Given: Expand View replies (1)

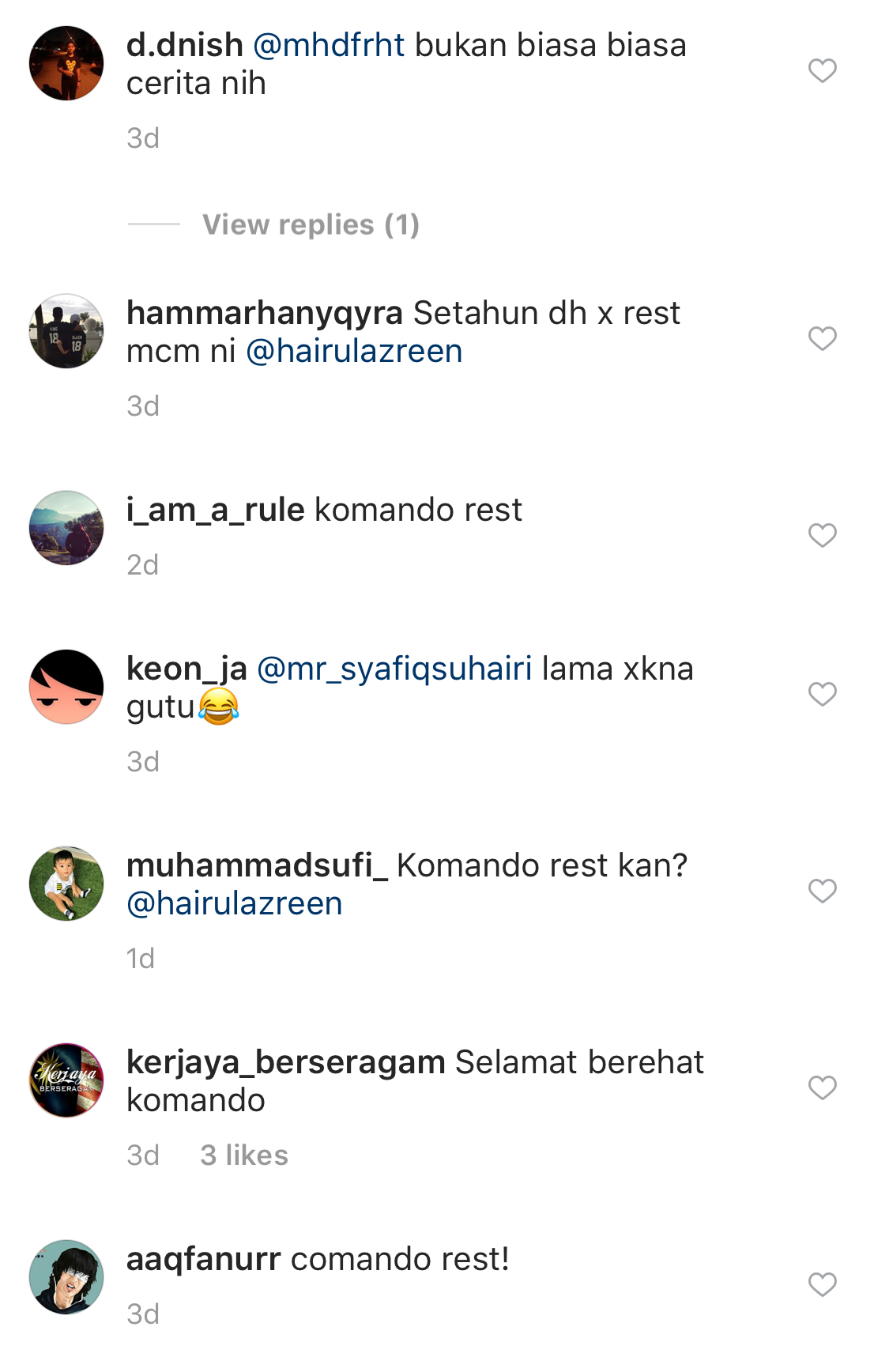Looking at the screenshot, I should [x=311, y=224].
